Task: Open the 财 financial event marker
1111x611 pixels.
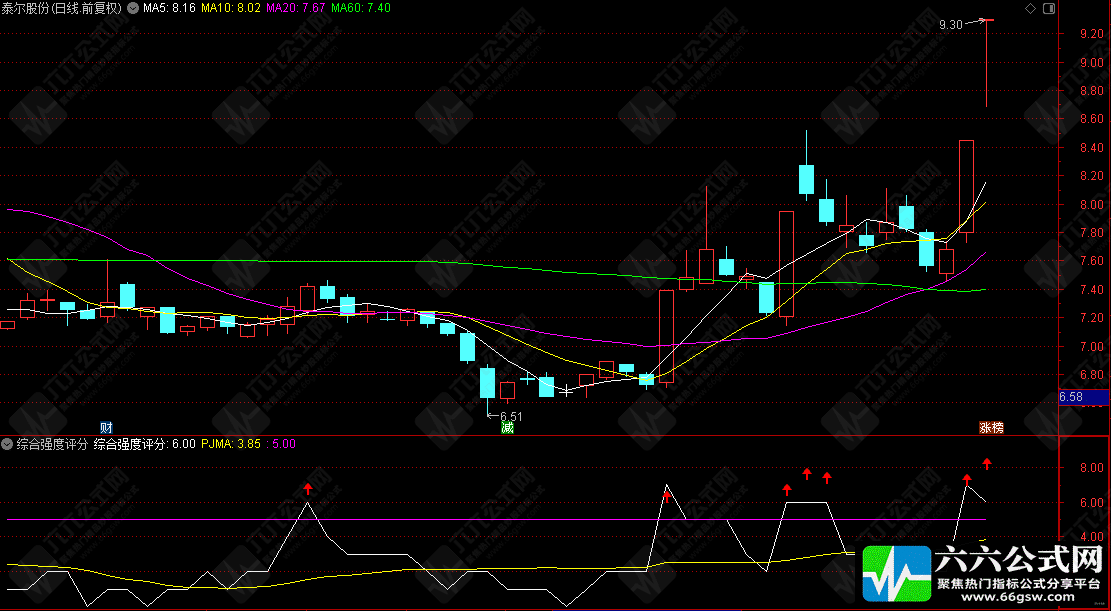Action: click(106, 427)
